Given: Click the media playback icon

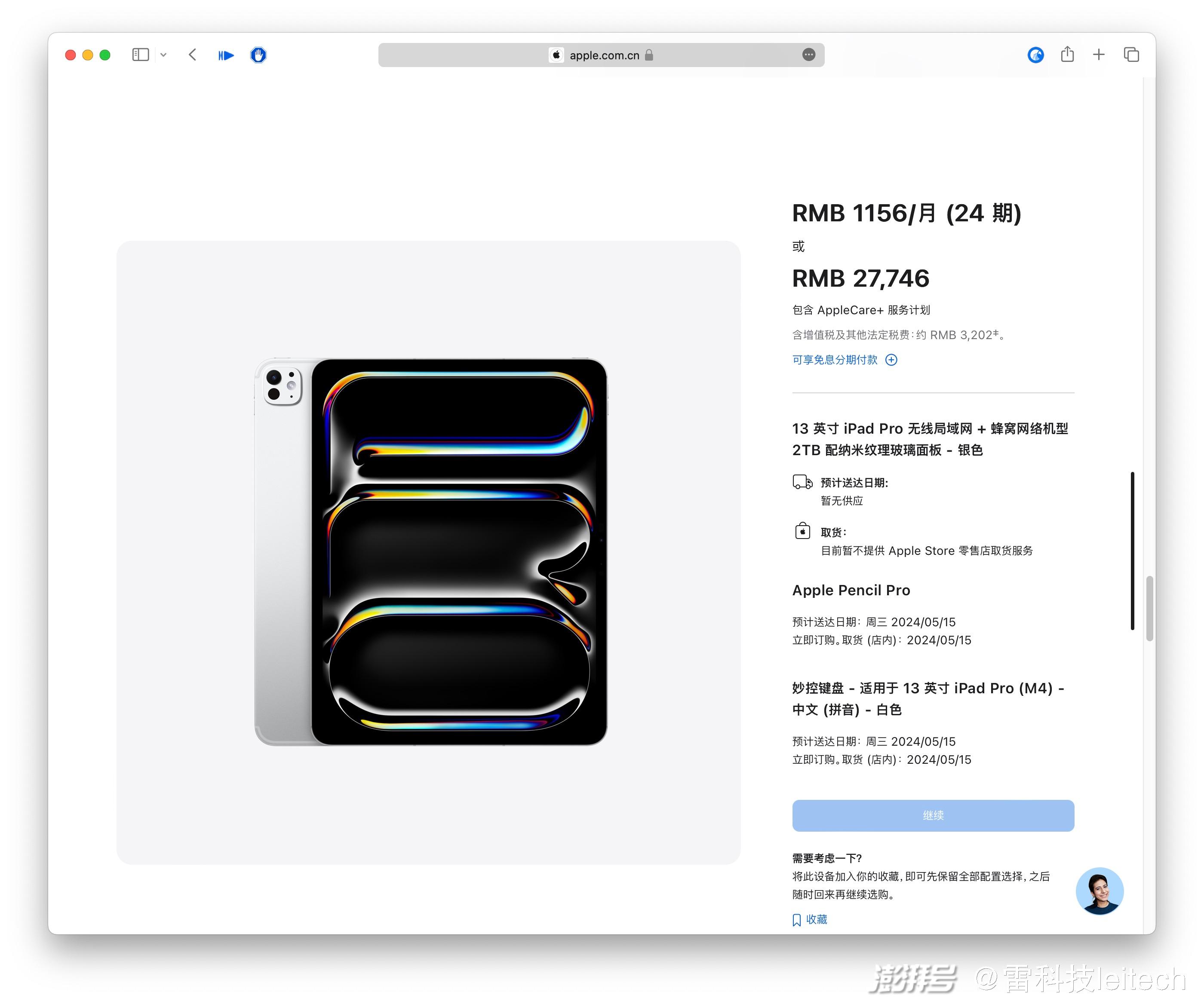Looking at the screenshot, I should 225,55.
